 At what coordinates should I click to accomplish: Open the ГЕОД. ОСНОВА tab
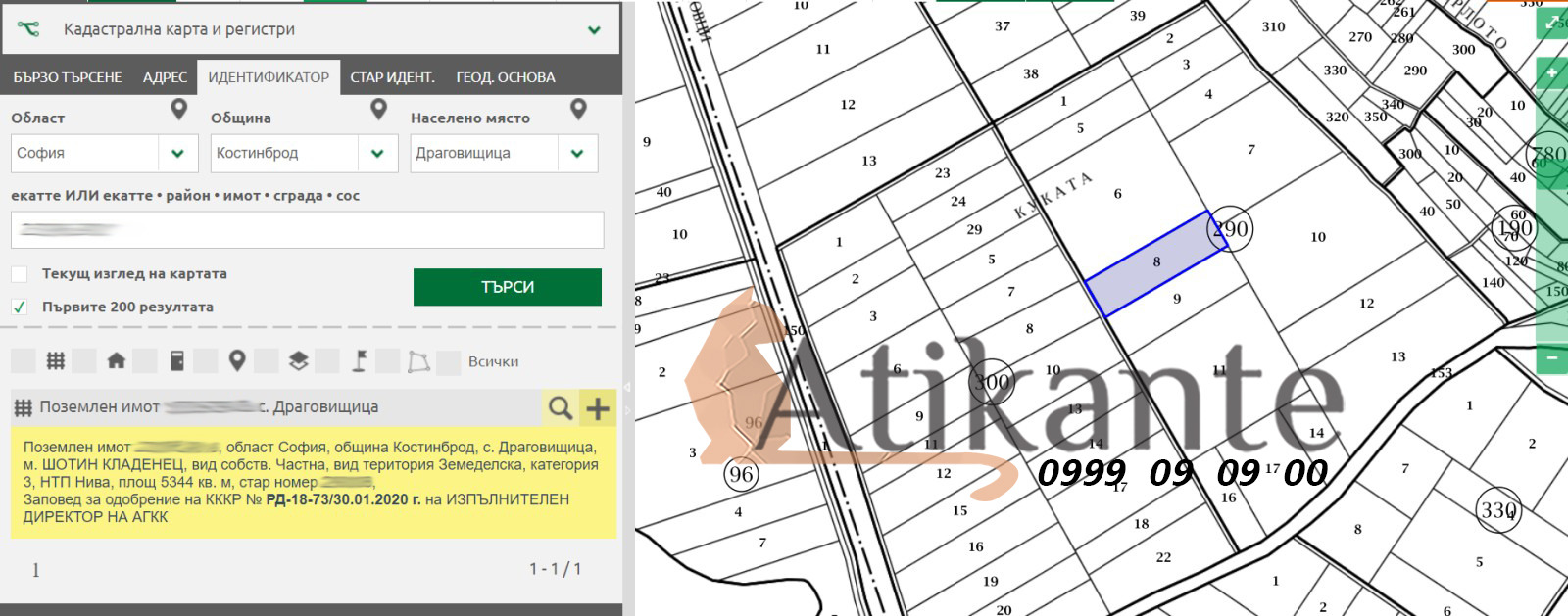(505, 77)
